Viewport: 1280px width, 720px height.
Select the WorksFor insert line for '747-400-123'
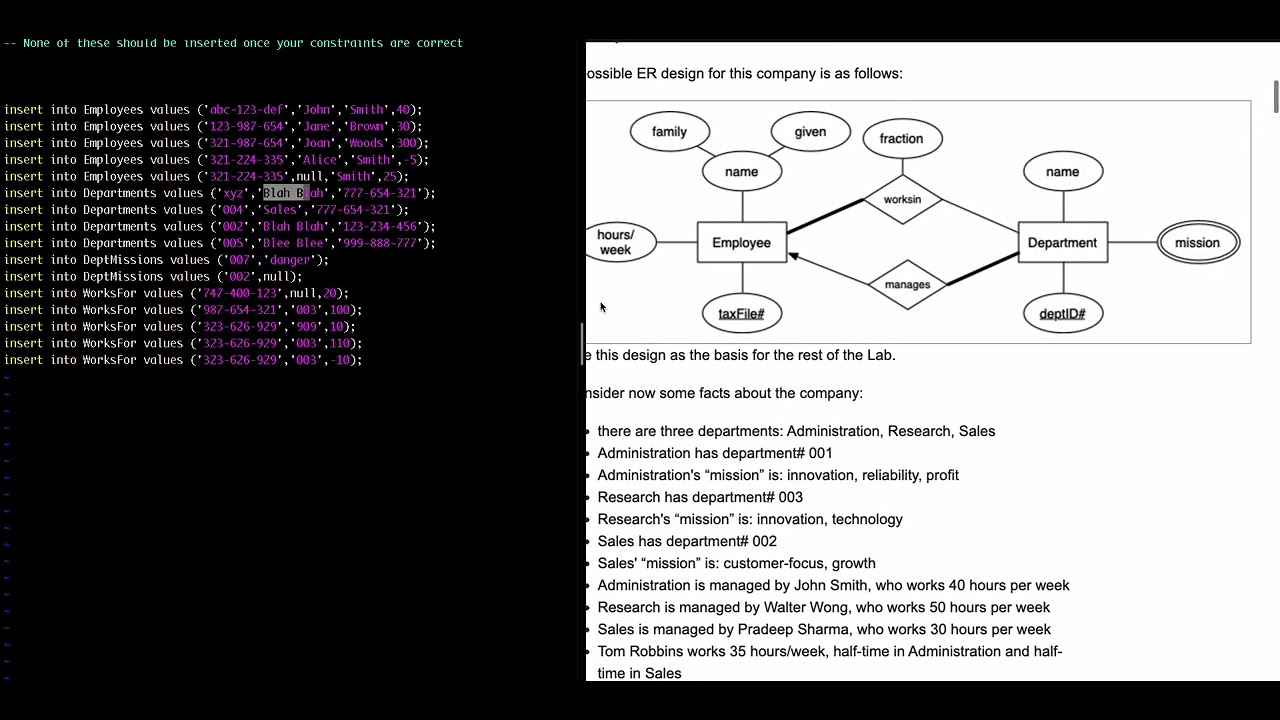point(176,293)
